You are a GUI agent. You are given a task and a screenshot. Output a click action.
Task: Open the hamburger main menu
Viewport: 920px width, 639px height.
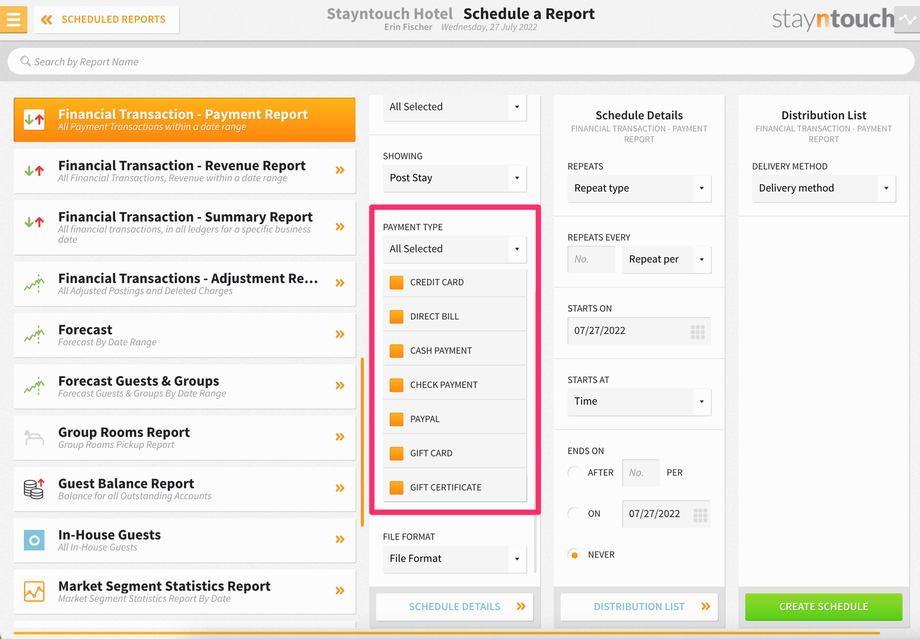[x=13, y=19]
